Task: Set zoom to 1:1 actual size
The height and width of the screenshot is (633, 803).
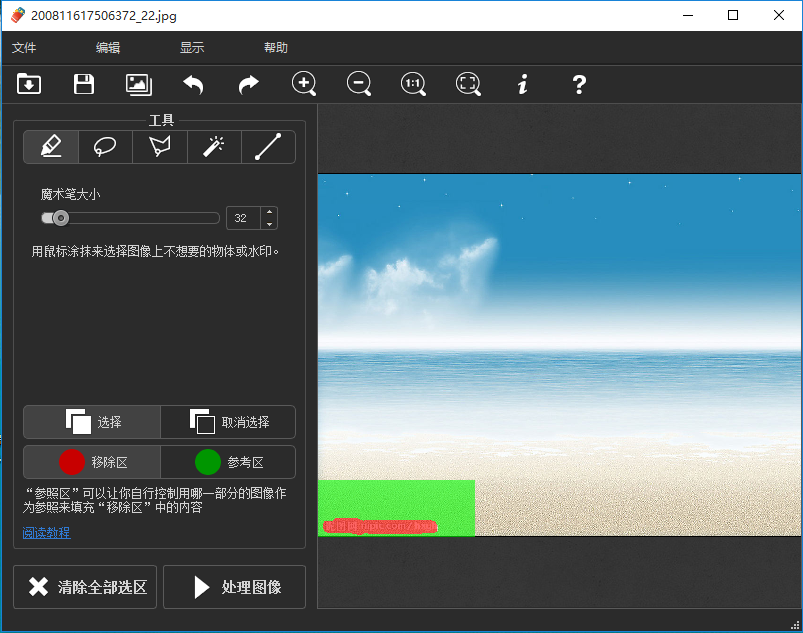Action: pyautogui.click(x=413, y=84)
